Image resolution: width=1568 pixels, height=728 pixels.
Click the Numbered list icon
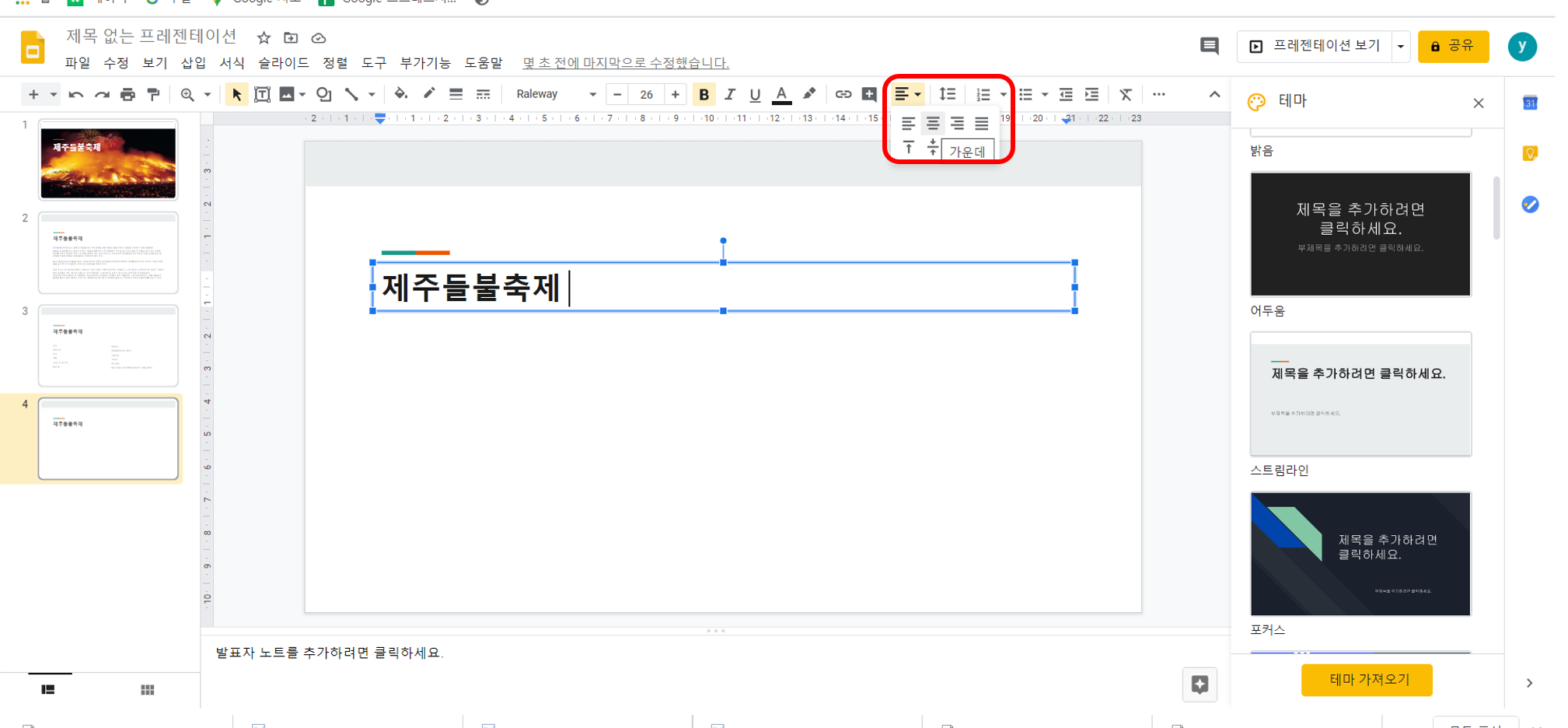[983, 94]
